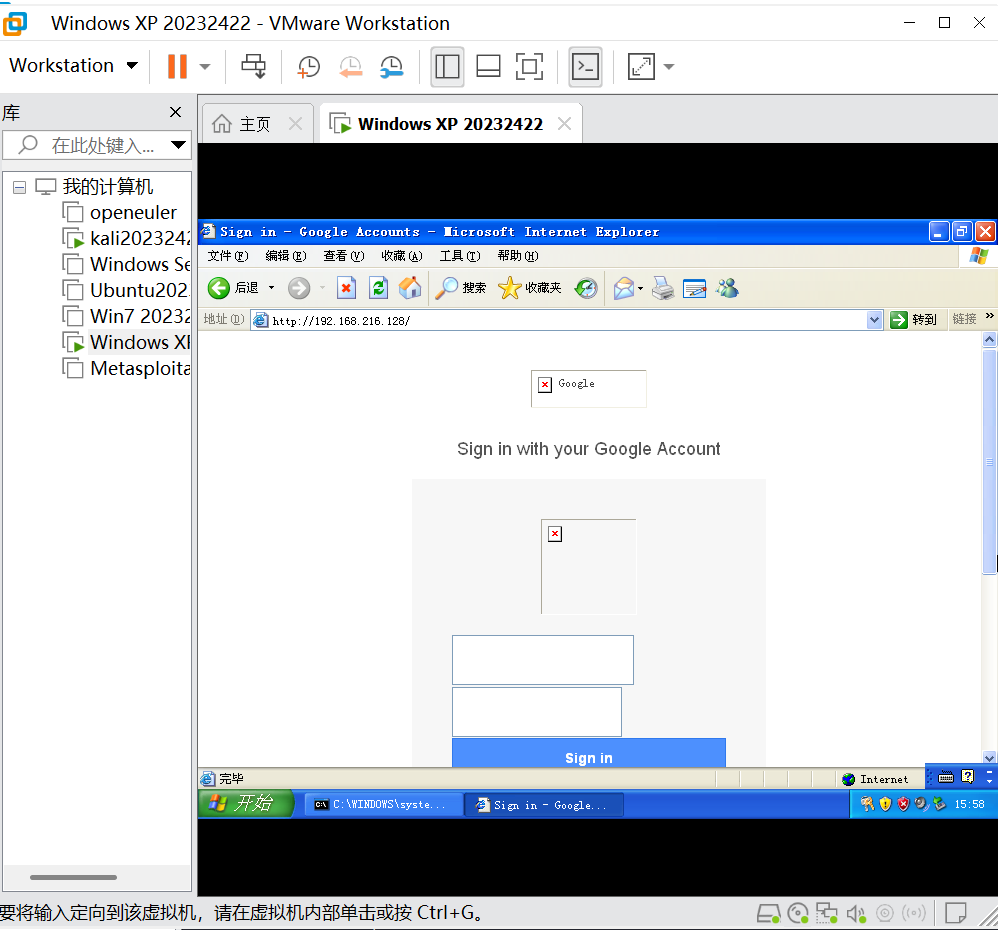Screen dimensions: 998x930
Task: Open the 文件 menu in Internet Explorer
Action: coord(227,256)
